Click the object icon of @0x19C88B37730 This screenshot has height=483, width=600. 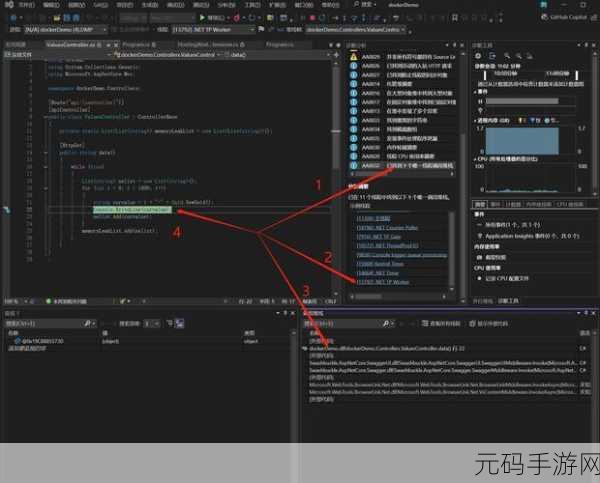click(17, 341)
